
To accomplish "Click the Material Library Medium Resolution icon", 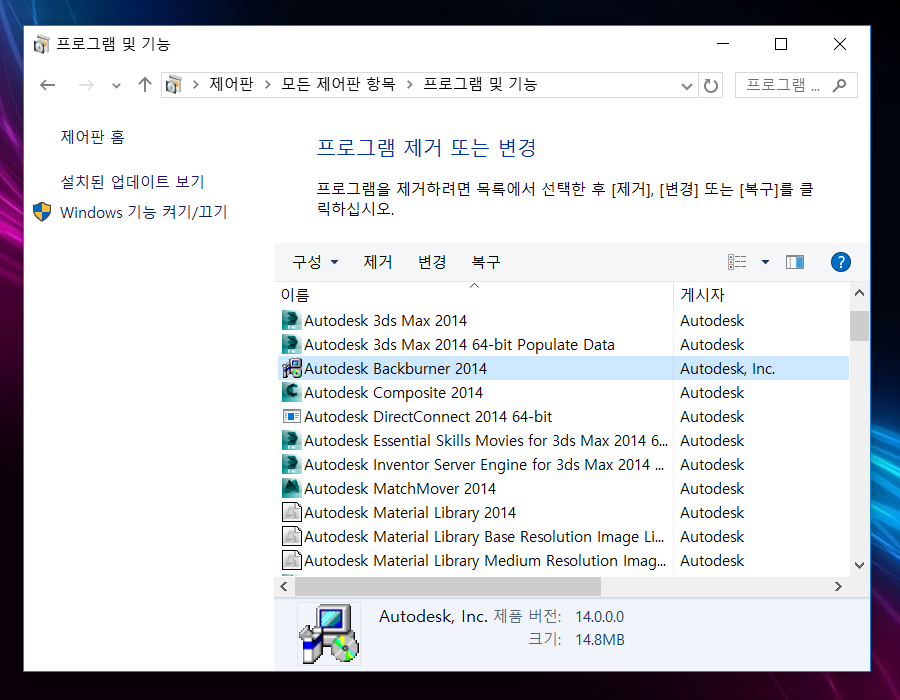I will pos(292,560).
